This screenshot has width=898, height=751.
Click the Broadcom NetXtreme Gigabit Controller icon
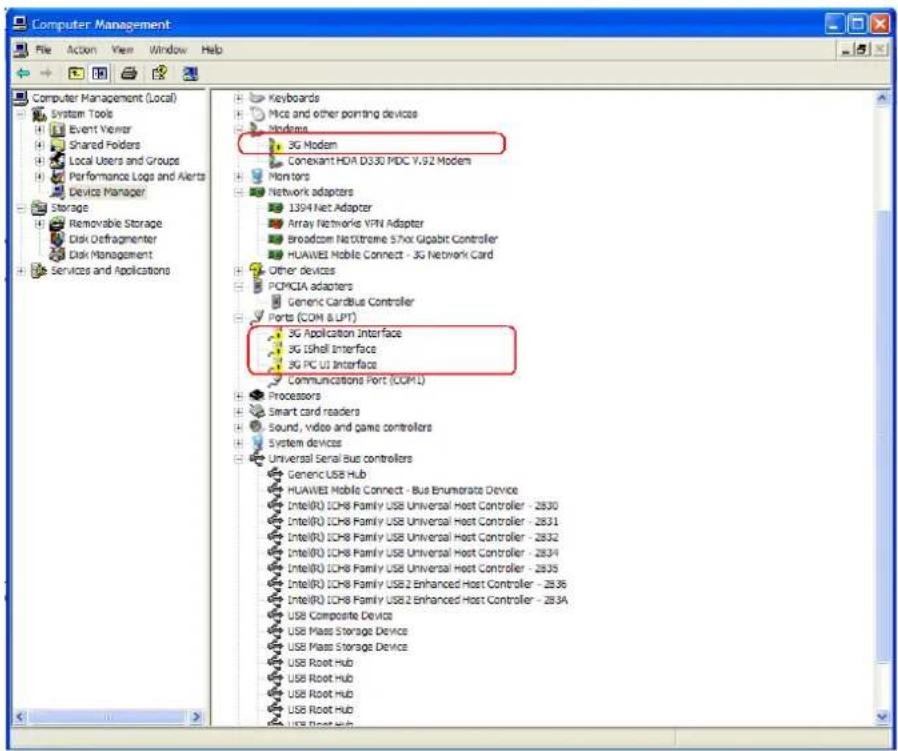[275, 239]
